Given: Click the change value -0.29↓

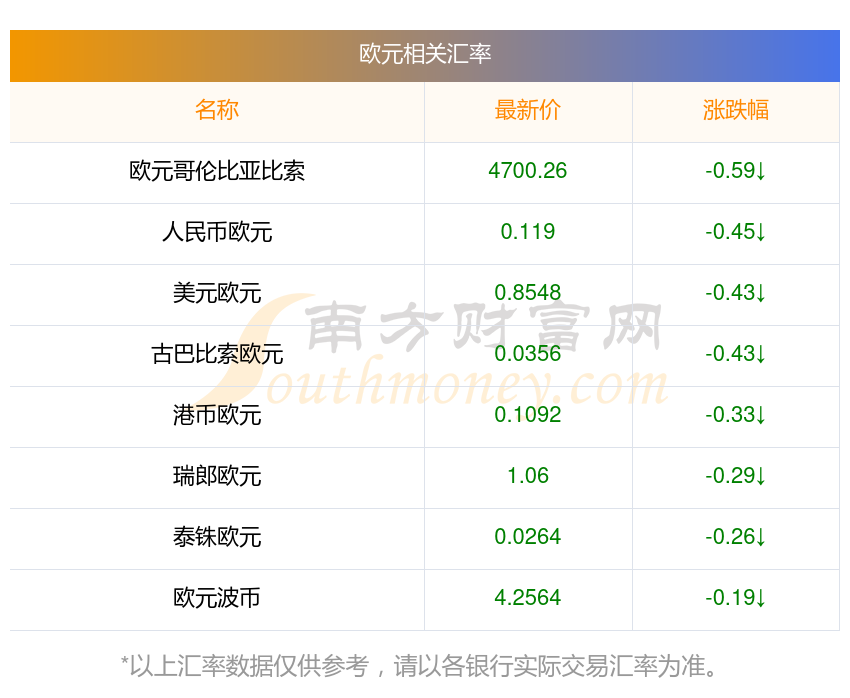Looking at the screenshot, I should pos(736,476).
